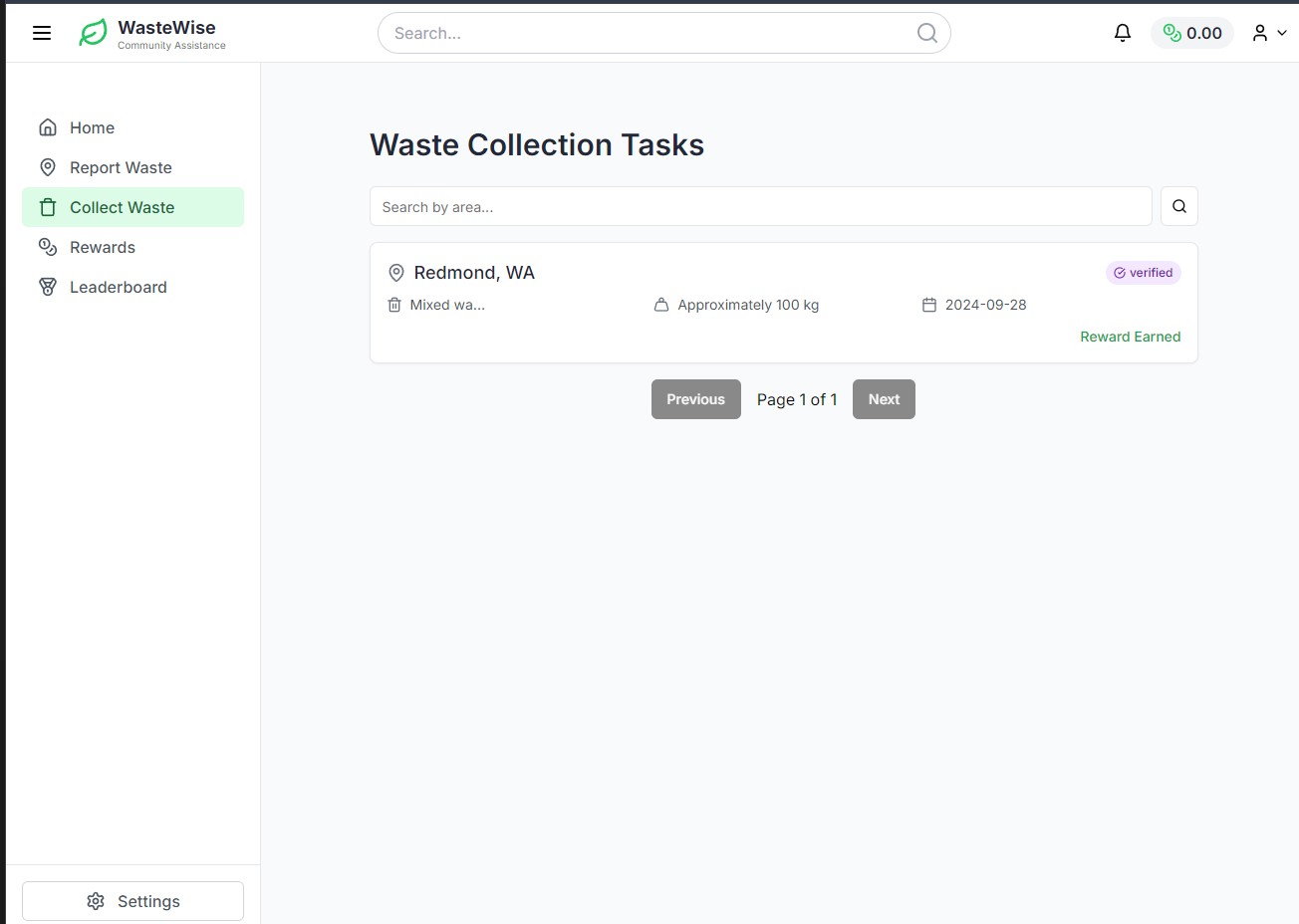Click the verified badge on the task
The height and width of the screenshot is (924, 1299).
1143,272
